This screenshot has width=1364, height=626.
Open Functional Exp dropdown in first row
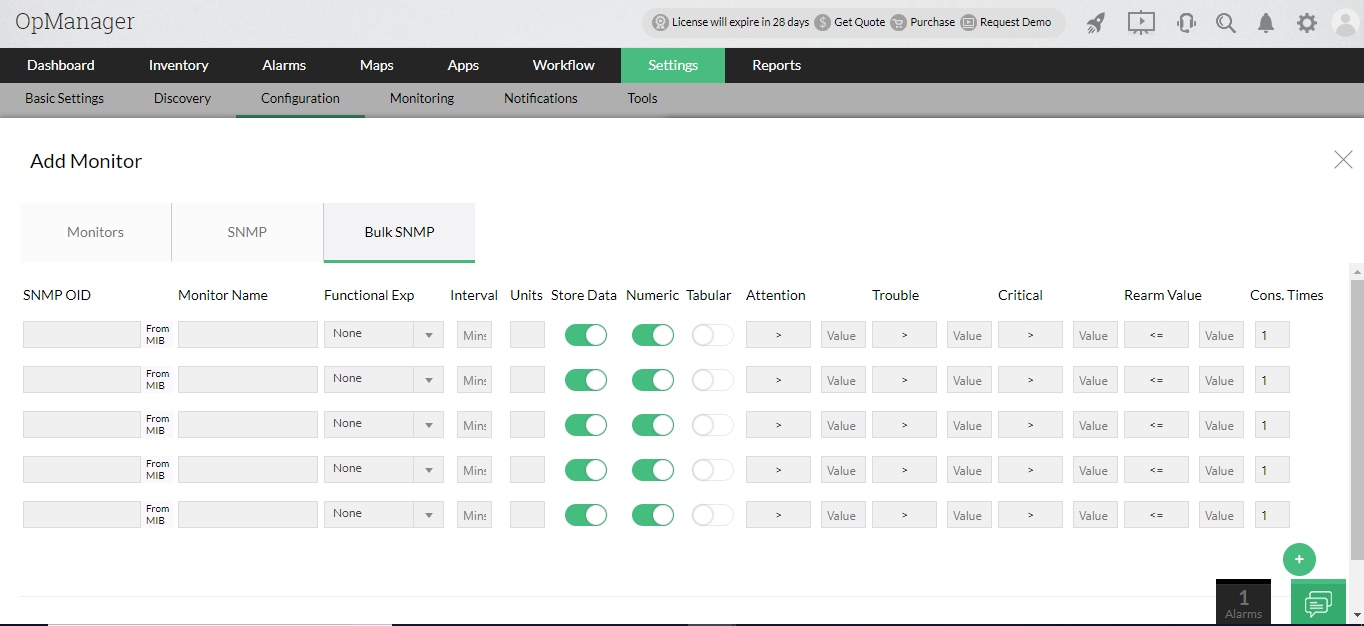coord(384,334)
